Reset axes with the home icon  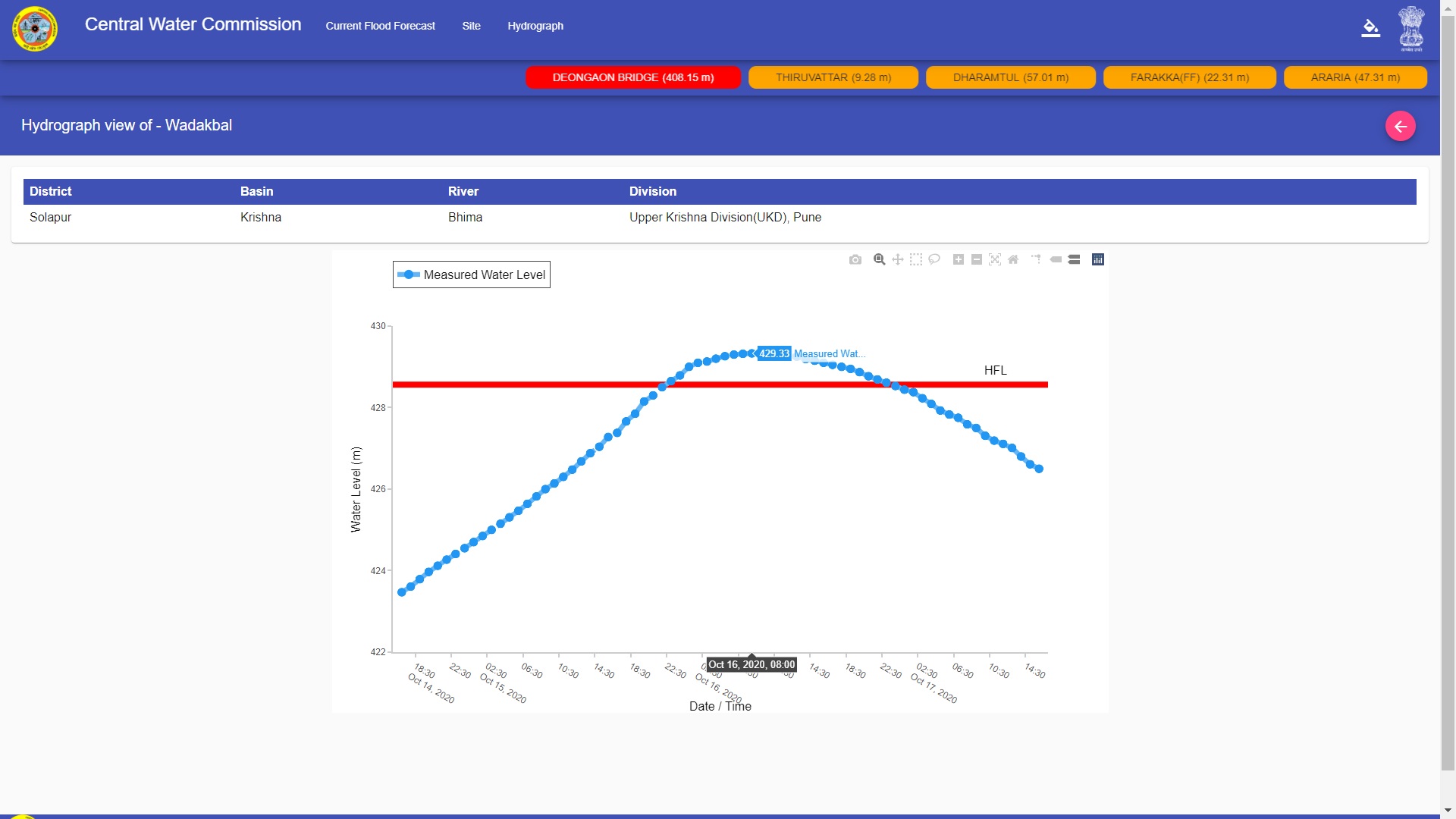pos(1013,259)
